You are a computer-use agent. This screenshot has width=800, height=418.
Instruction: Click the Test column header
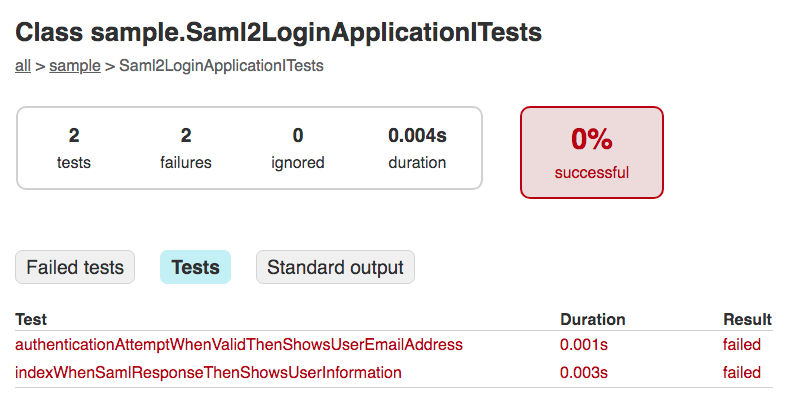click(x=31, y=320)
